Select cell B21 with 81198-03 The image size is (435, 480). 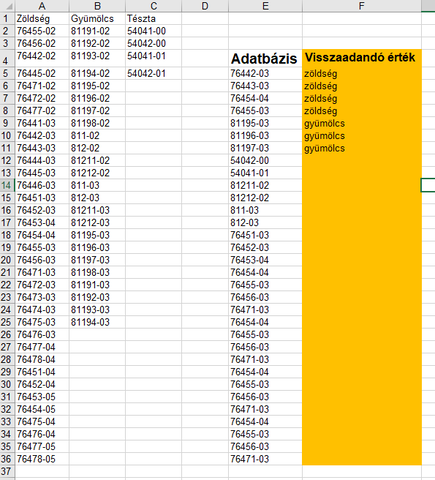point(97,272)
